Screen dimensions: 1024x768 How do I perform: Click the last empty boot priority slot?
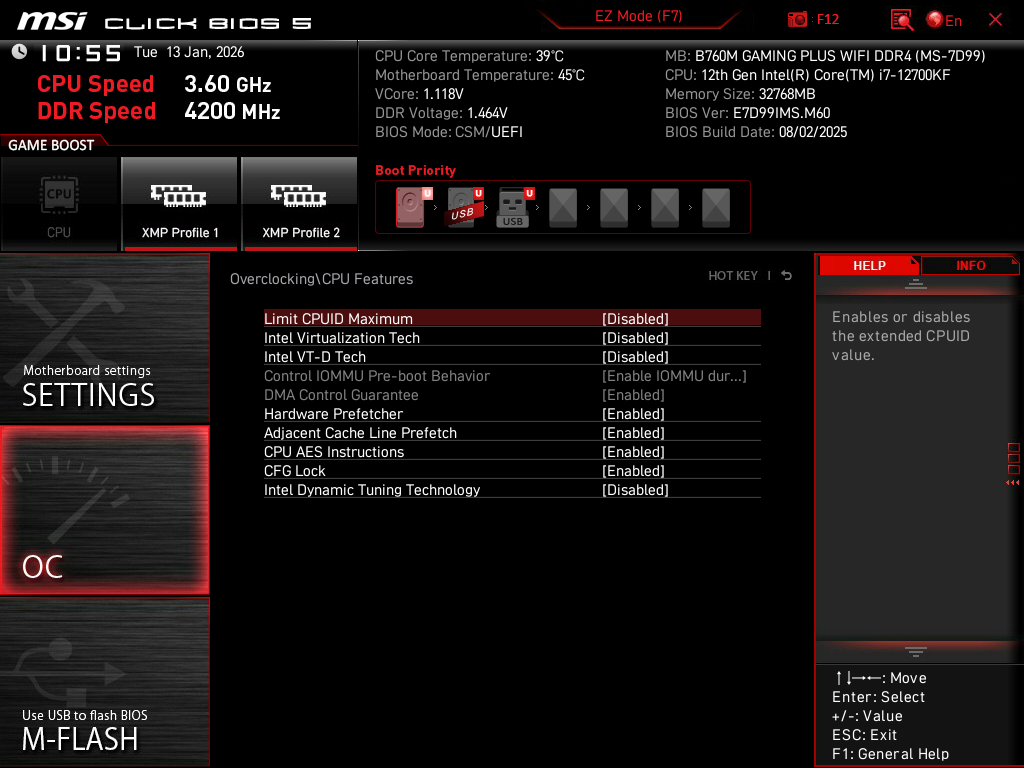coord(716,208)
